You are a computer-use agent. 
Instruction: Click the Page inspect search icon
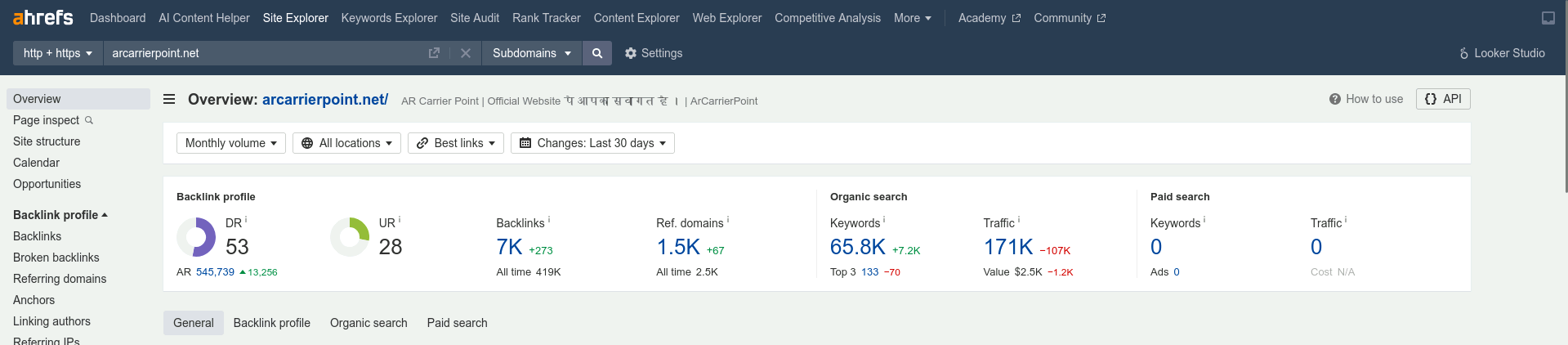pyautogui.click(x=89, y=120)
